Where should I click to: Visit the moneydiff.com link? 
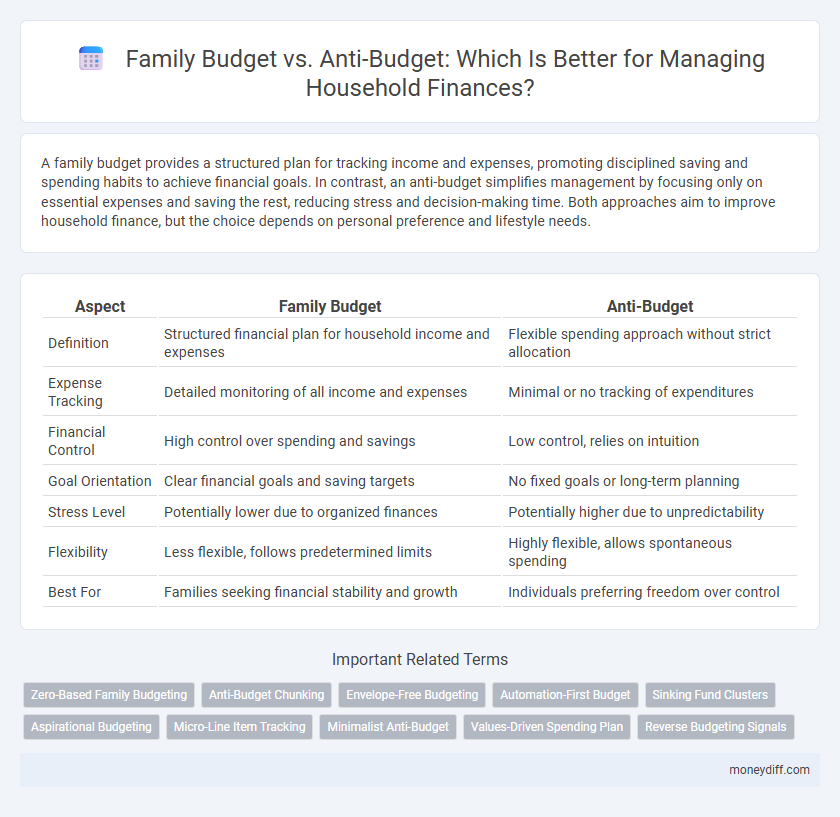(x=769, y=770)
